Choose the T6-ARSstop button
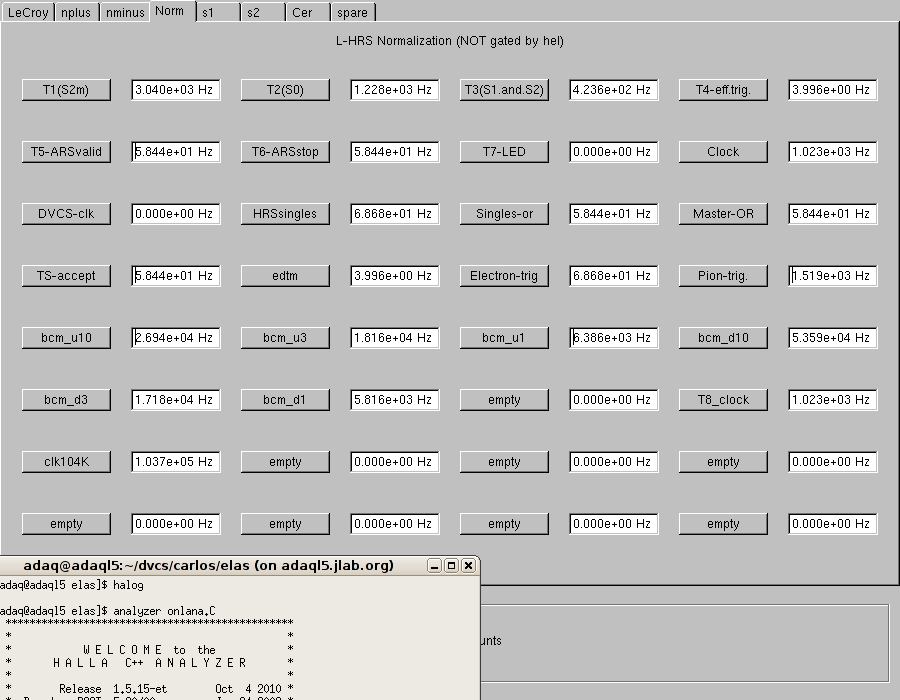The height and width of the screenshot is (700, 900). point(285,152)
